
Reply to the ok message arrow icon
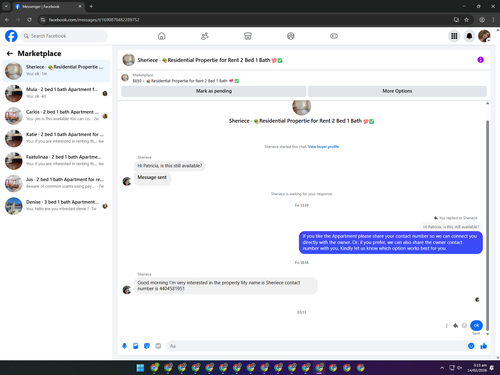point(455,325)
